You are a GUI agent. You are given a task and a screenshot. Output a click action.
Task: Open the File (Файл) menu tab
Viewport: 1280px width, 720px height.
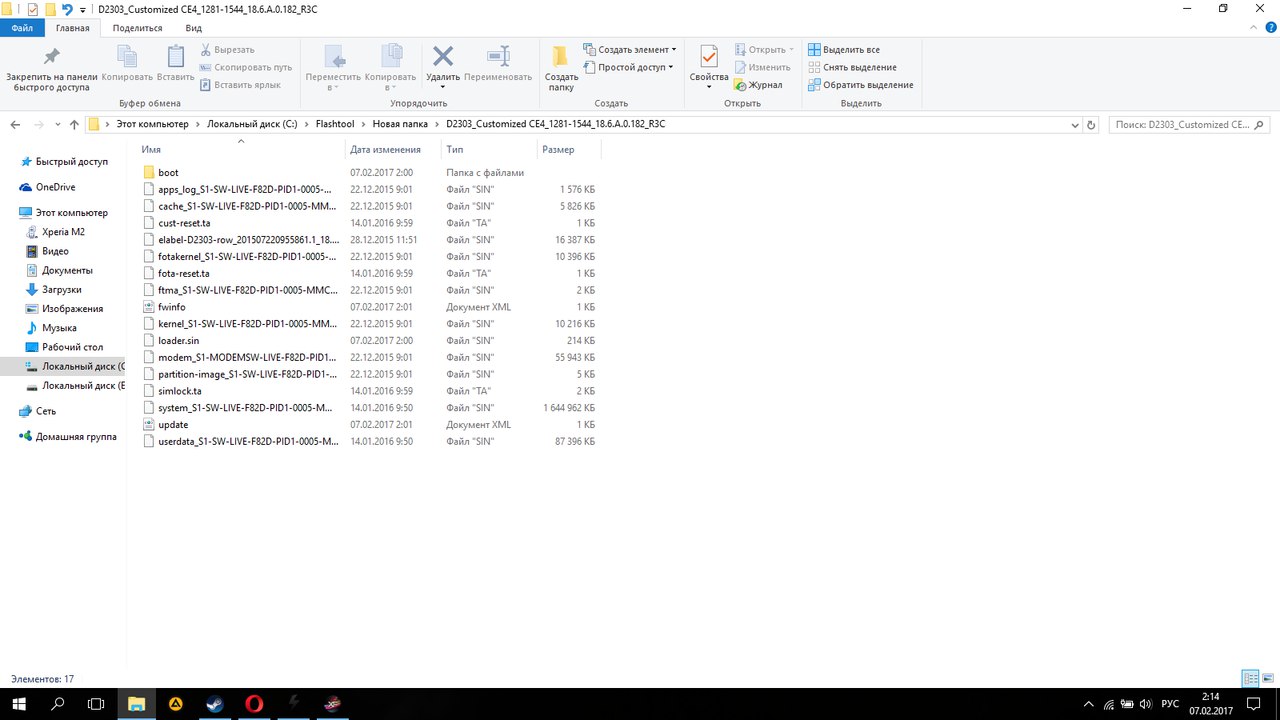22,28
